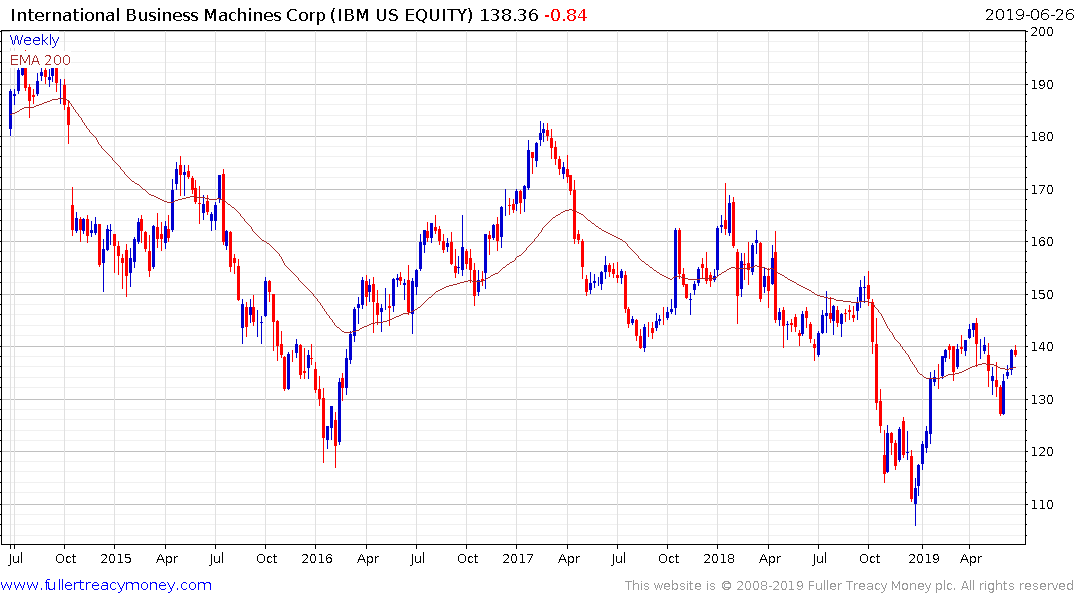1075x600 pixels.
Task: Select the chart date 2019-06-26
Action: [x=1029, y=15]
